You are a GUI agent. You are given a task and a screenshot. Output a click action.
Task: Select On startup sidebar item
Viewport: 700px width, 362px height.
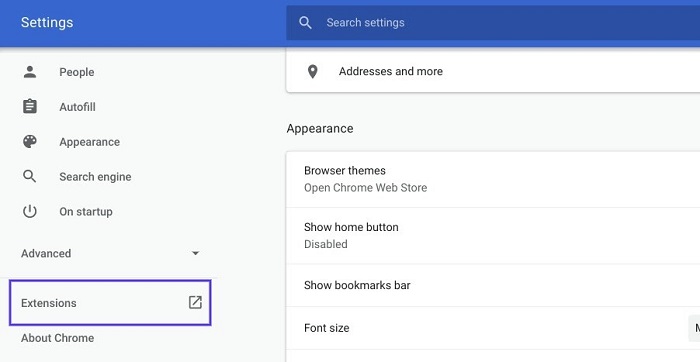pyautogui.click(x=86, y=212)
